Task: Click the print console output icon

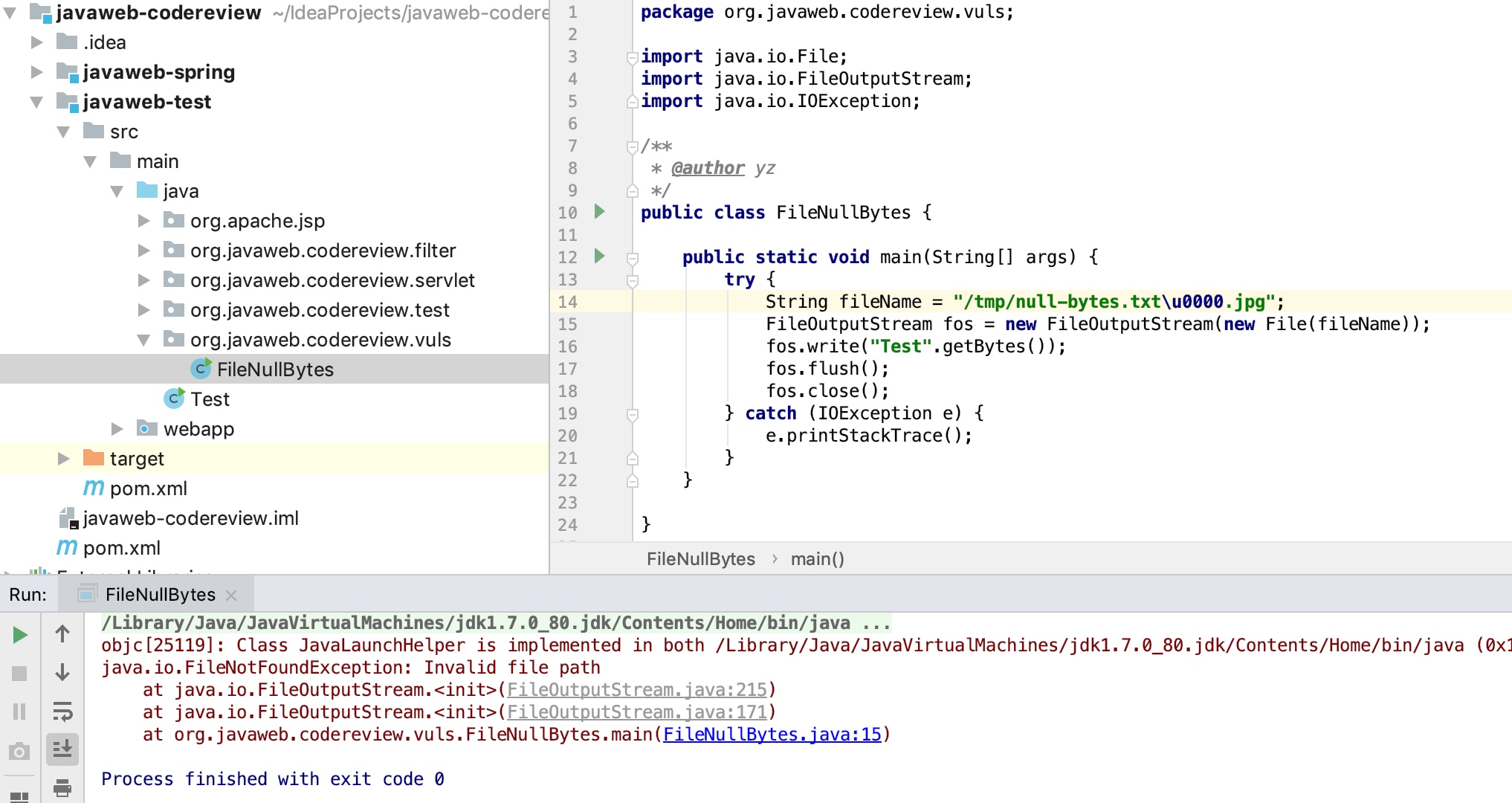Action: coord(62,787)
